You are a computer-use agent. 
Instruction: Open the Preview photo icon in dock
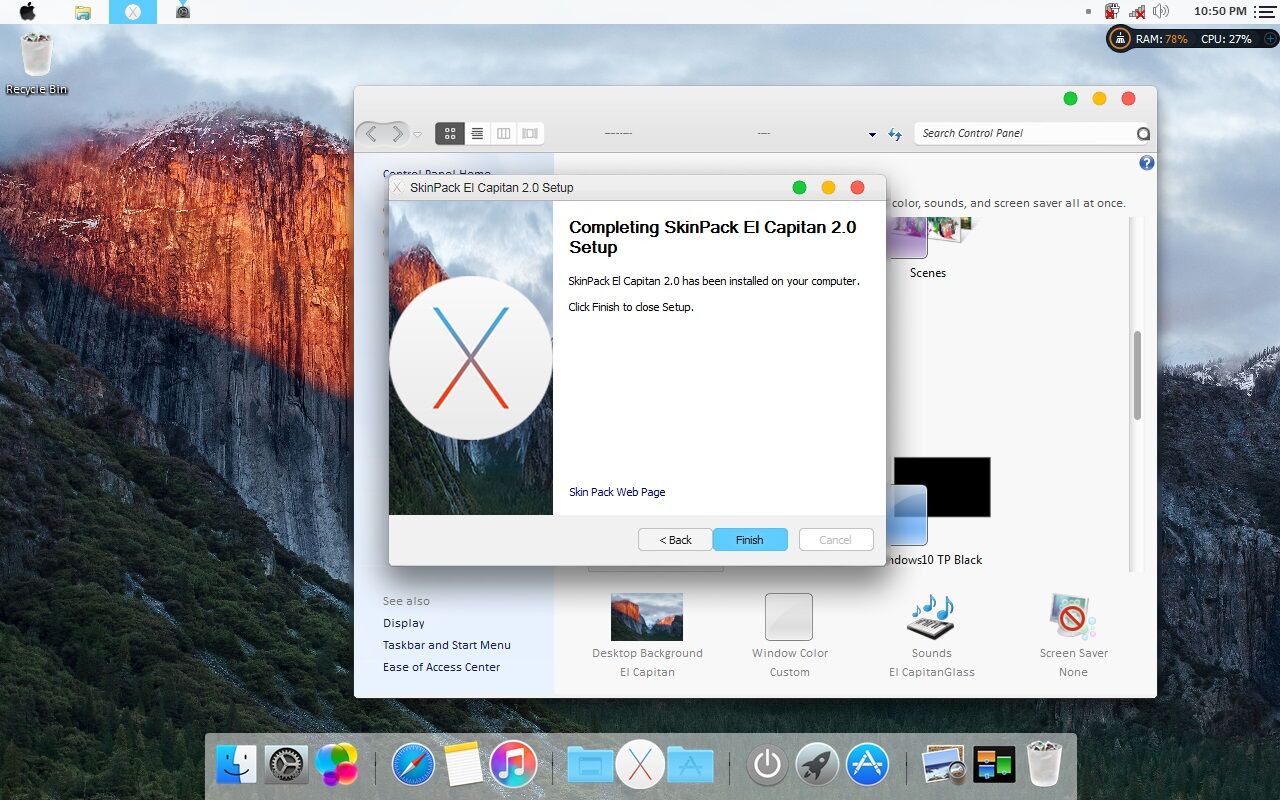944,765
